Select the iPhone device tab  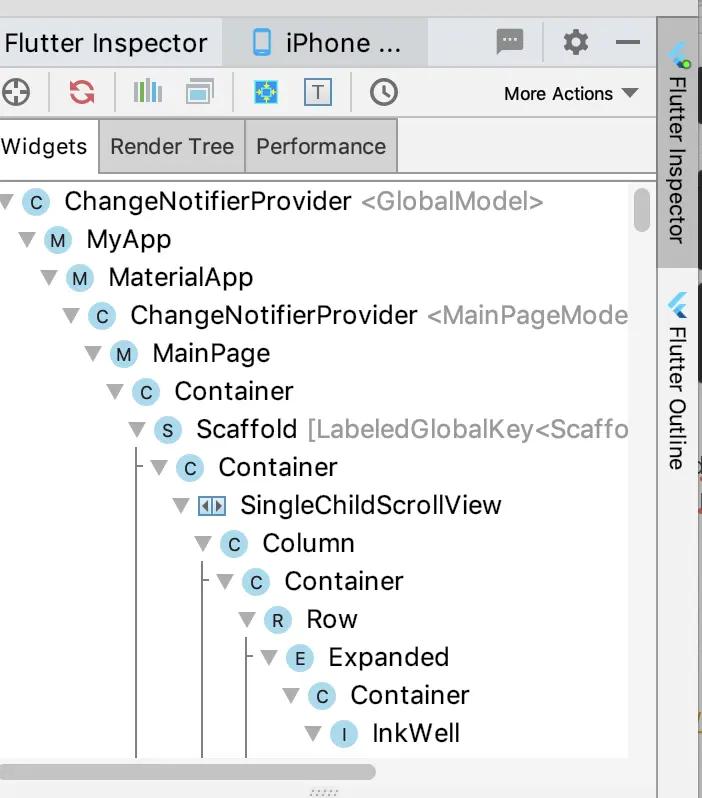pos(325,42)
